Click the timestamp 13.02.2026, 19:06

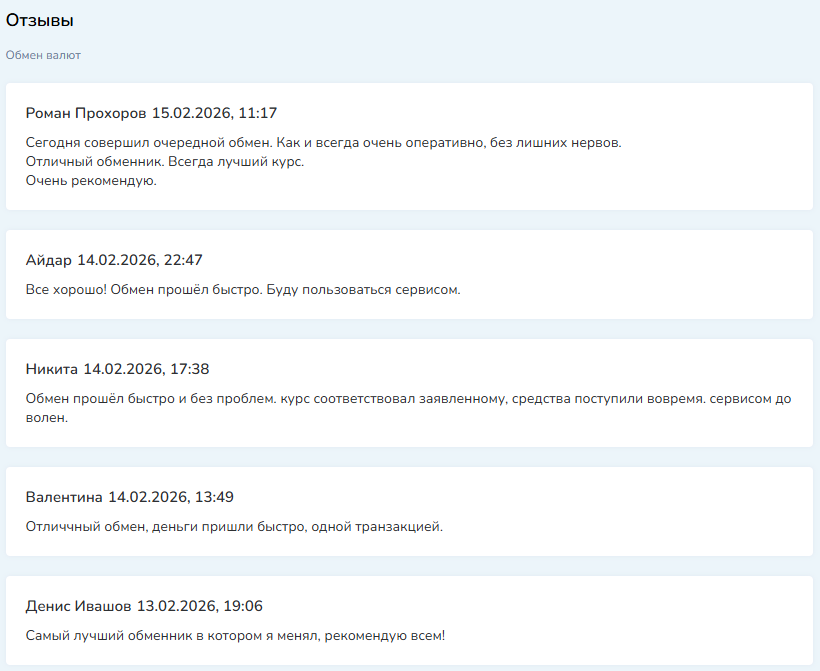[x=202, y=605]
